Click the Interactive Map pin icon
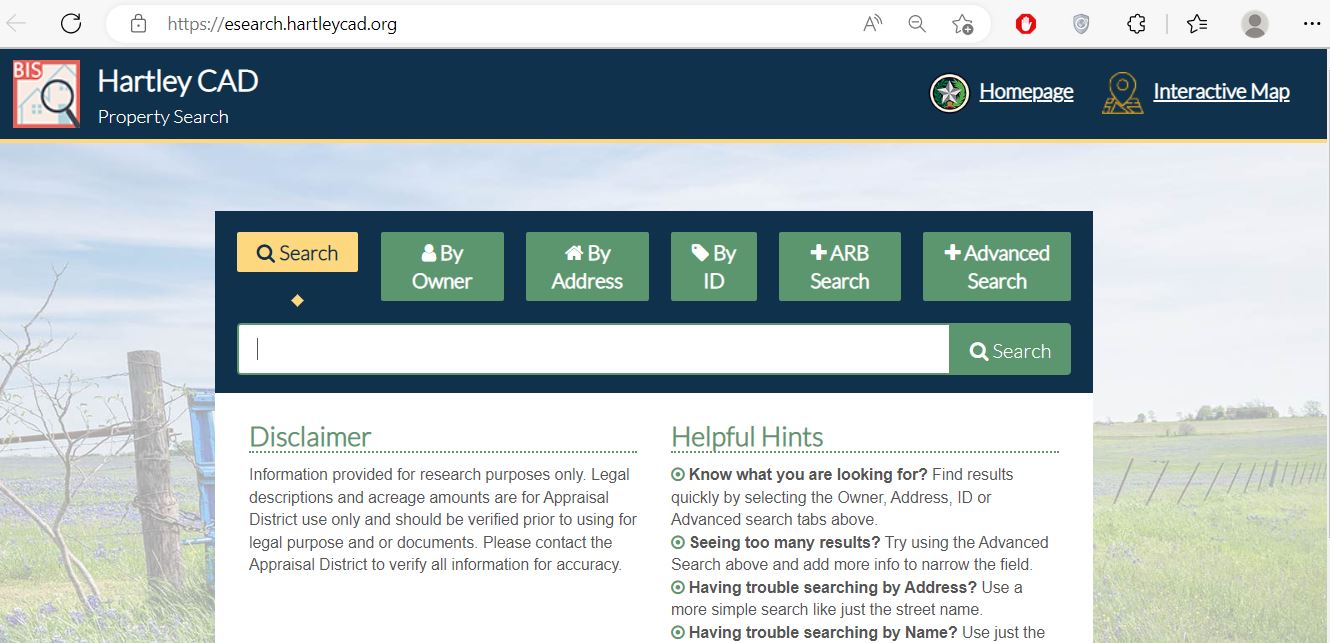Image resolution: width=1330 pixels, height=643 pixels. click(1121, 92)
